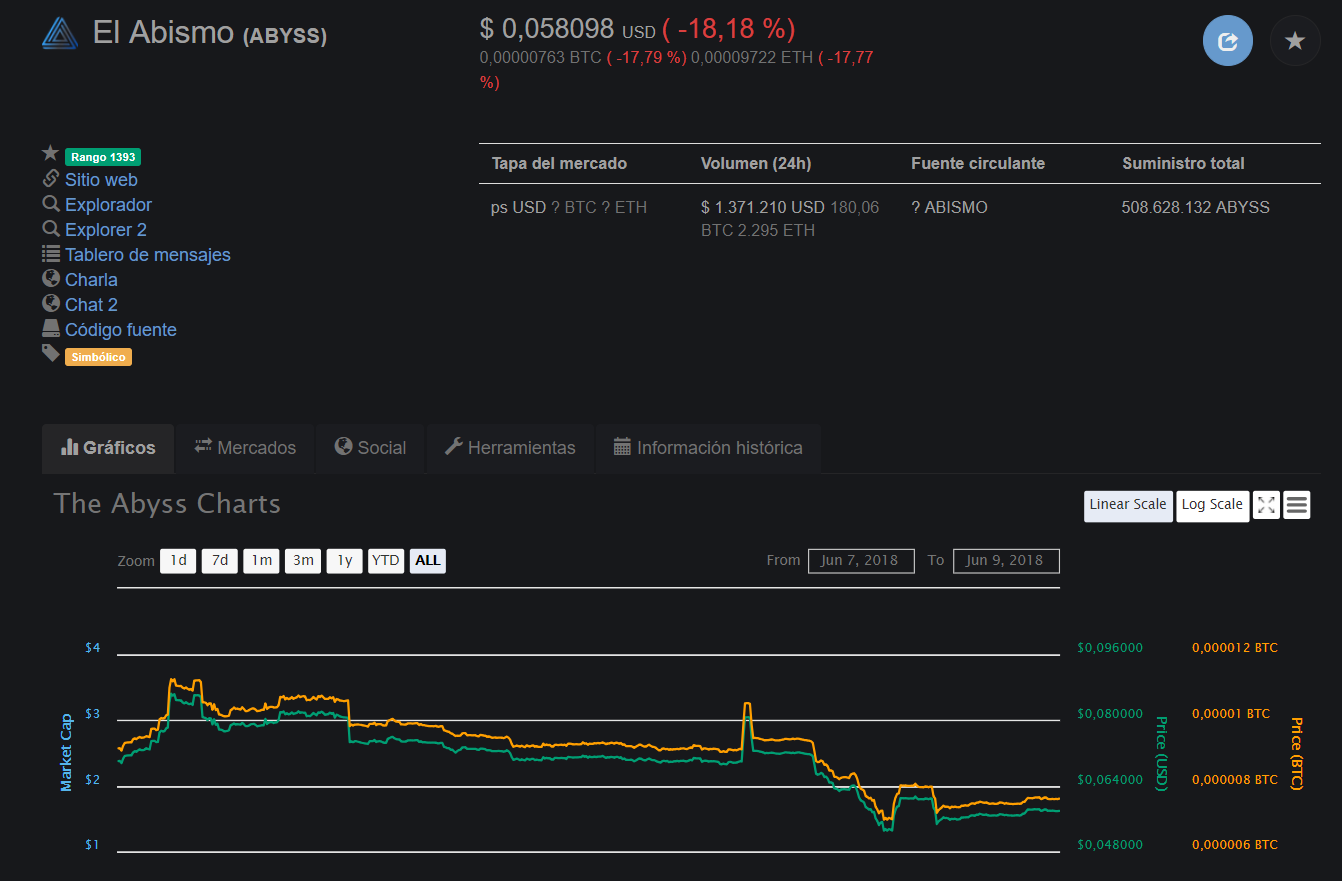Image resolution: width=1342 pixels, height=881 pixels.
Task: Set chart zoom to 7d
Action: [220, 561]
